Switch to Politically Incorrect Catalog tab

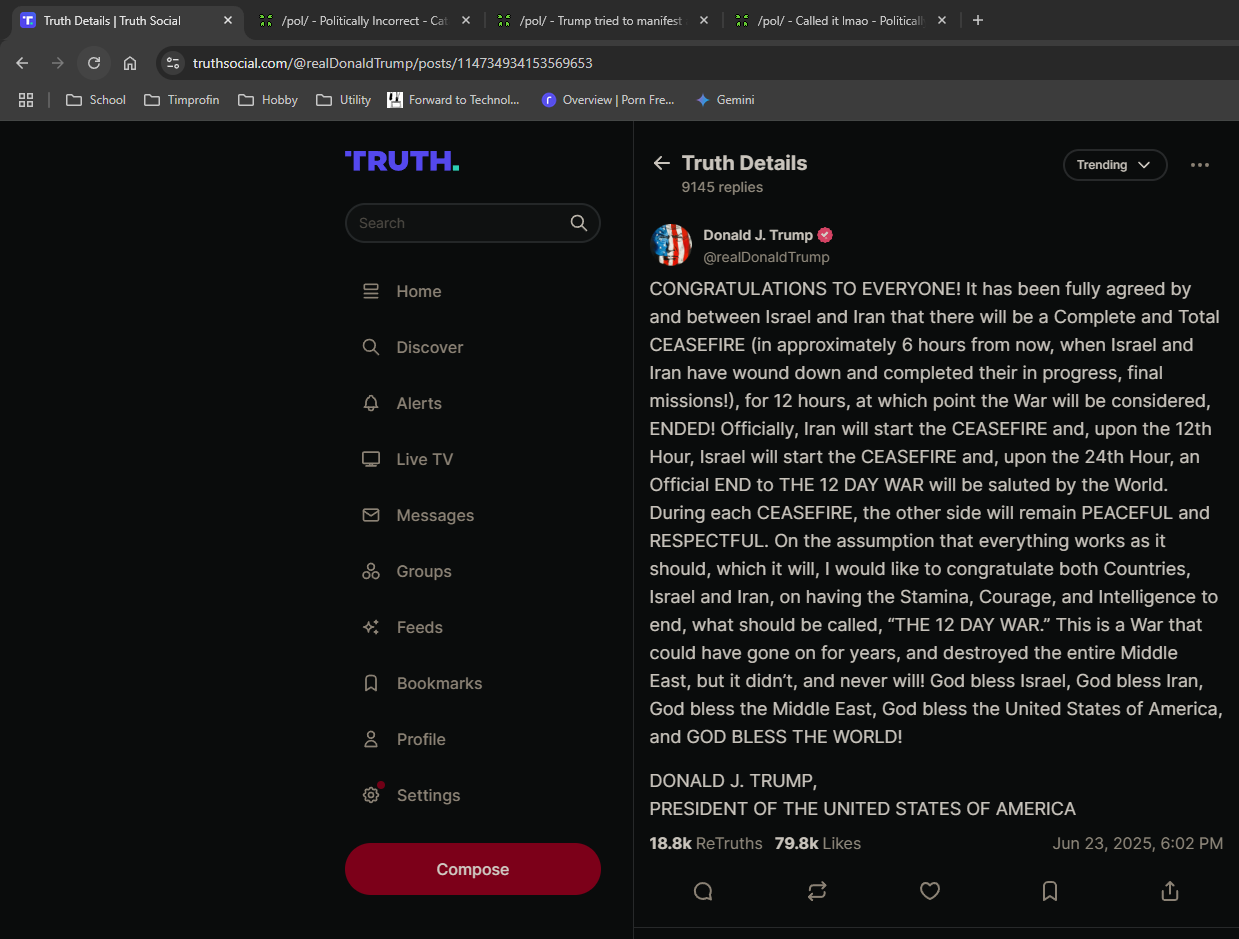click(x=365, y=21)
